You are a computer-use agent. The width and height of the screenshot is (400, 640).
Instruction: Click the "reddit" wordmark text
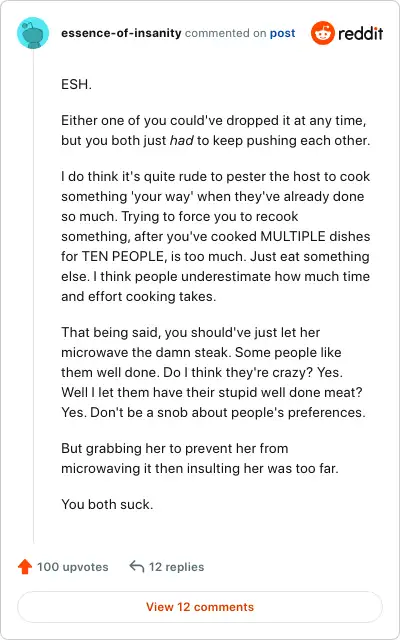pyautogui.click(x=360, y=33)
